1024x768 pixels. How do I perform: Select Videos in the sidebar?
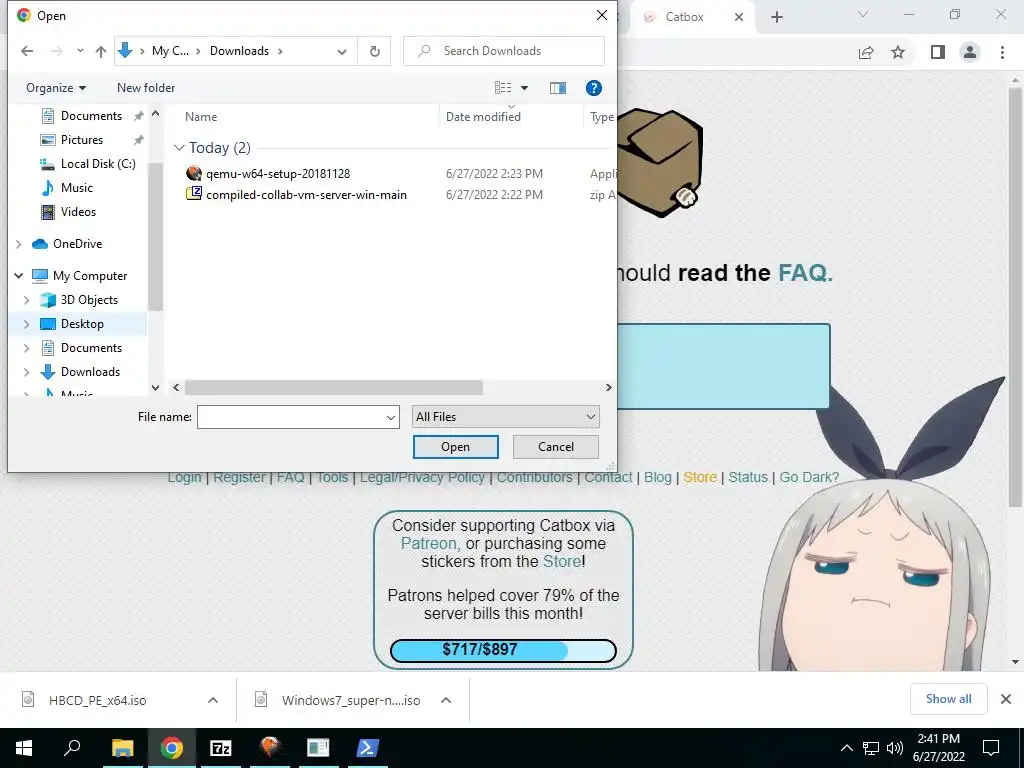[78, 212]
